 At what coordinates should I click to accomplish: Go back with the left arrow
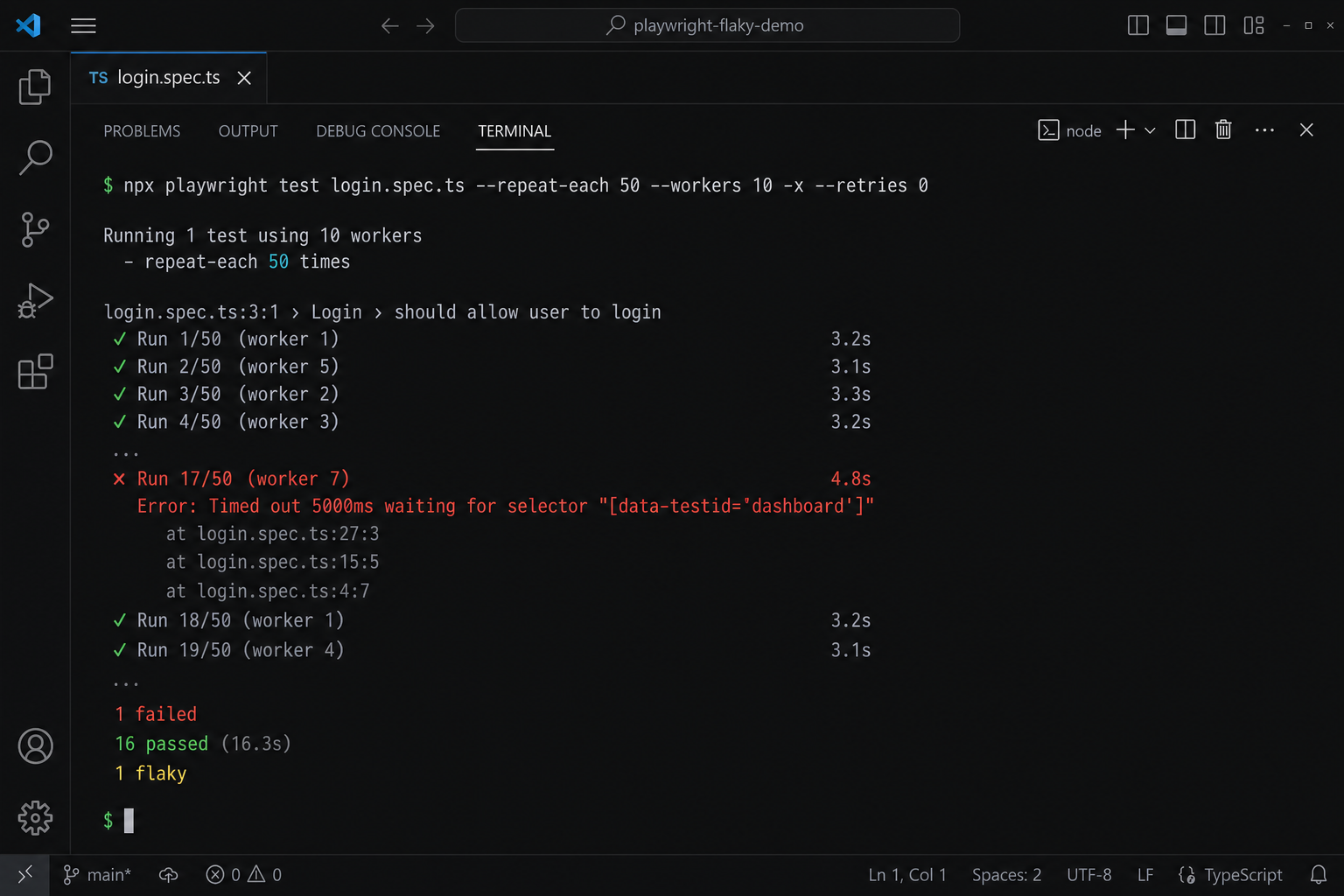click(x=390, y=25)
